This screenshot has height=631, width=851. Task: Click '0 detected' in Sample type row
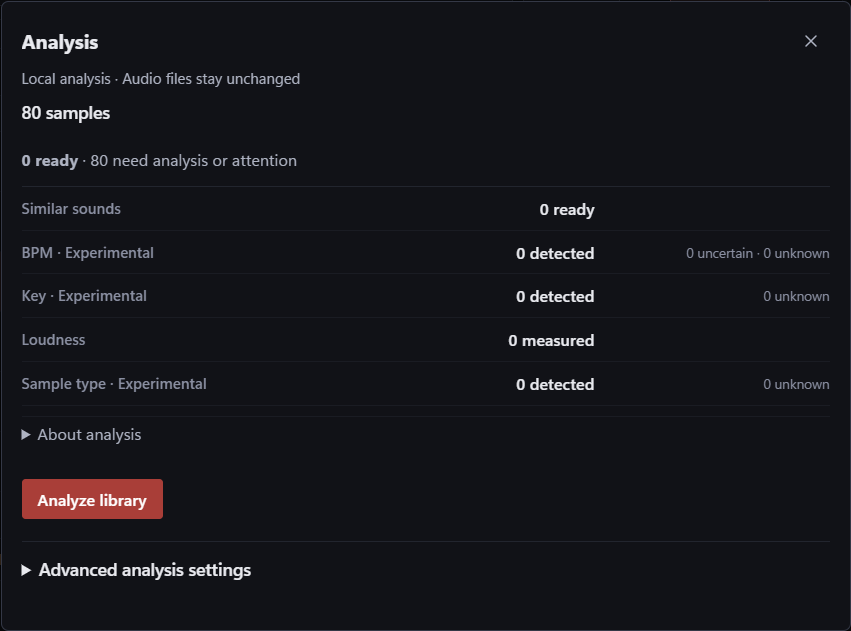click(555, 385)
